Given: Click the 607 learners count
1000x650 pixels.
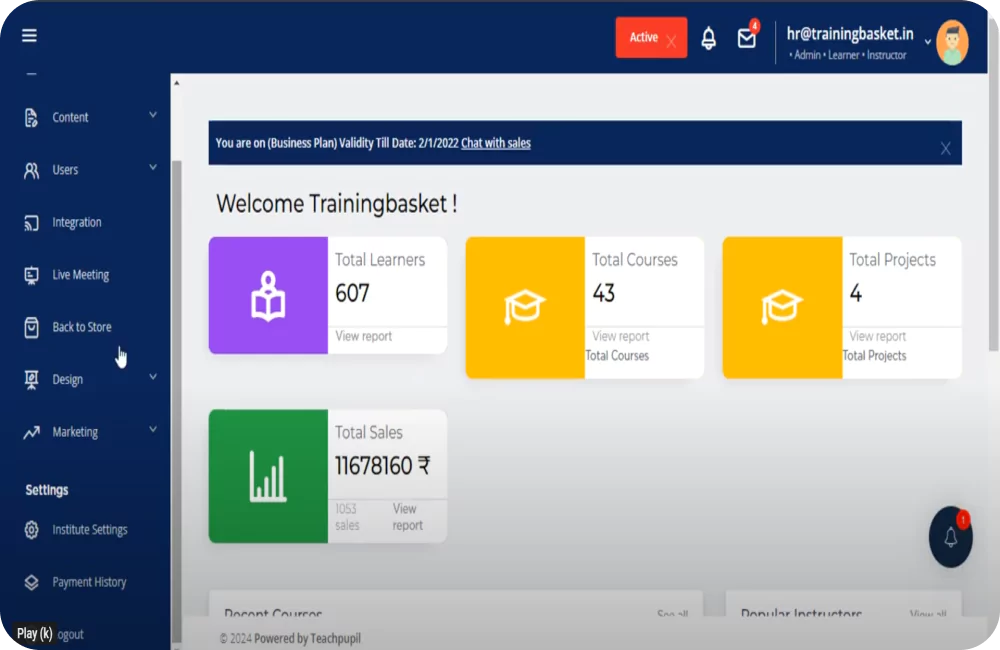Looking at the screenshot, I should coord(352,293).
